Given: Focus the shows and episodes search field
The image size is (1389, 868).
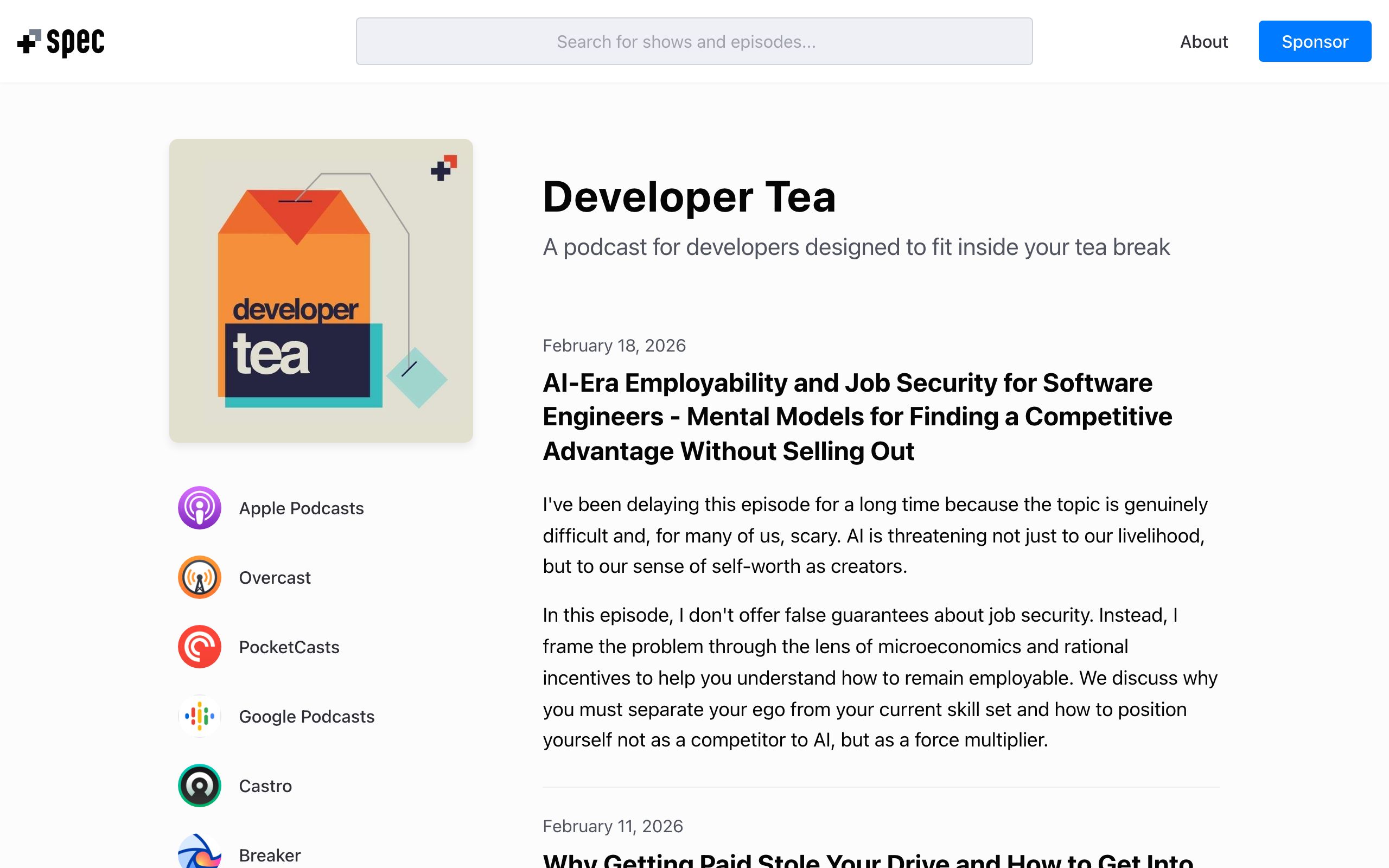Looking at the screenshot, I should [694, 41].
